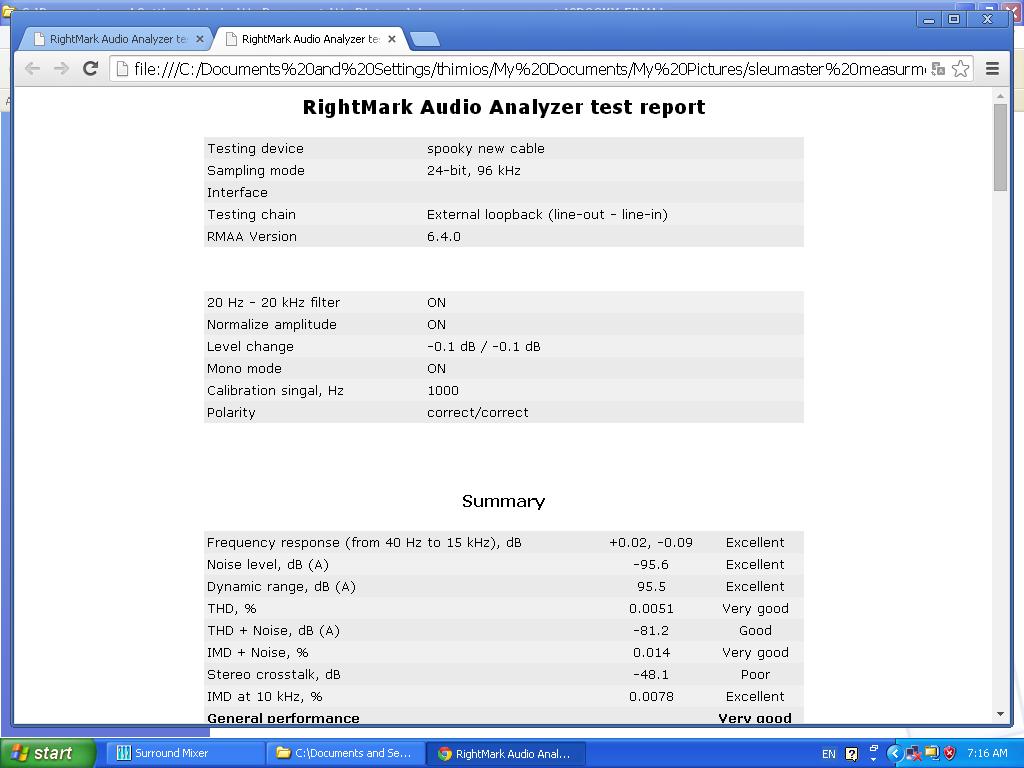Click the 'spooky new cable' value
The height and width of the screenshot is (768, 1024).
(485, 148)
